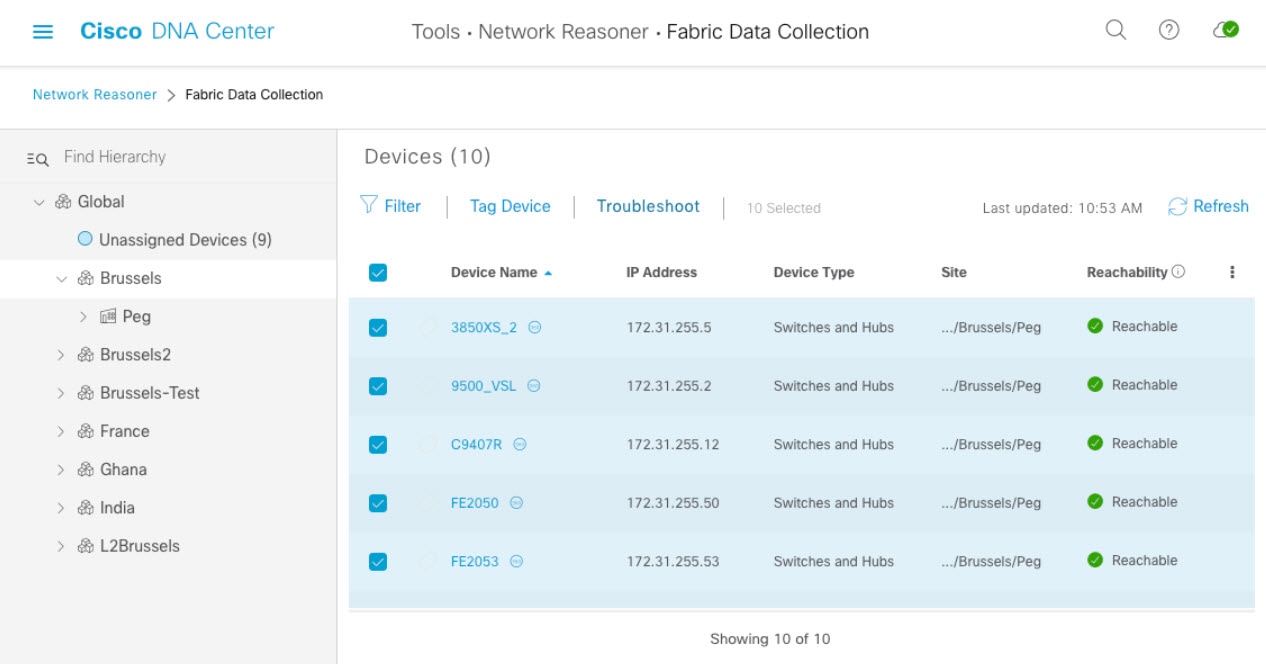This screenshot has width=1266, height=664.
Task: Collapse the Brussels tree node
Action: [x=61, y=279]
